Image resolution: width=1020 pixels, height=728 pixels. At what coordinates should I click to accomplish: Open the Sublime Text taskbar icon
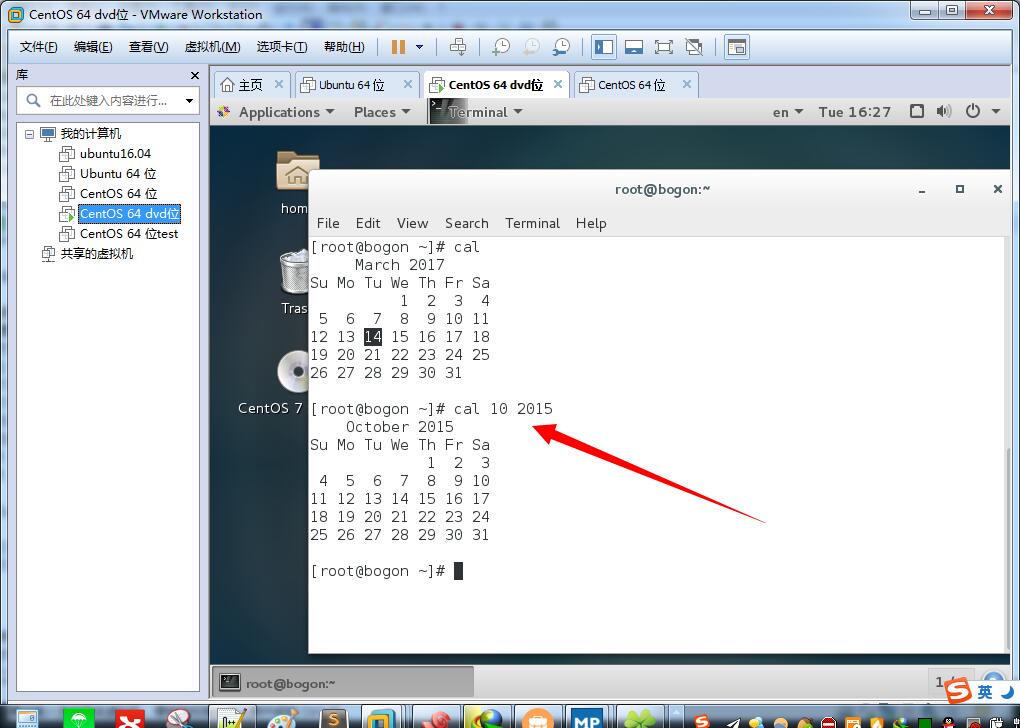tap(334, 718)
